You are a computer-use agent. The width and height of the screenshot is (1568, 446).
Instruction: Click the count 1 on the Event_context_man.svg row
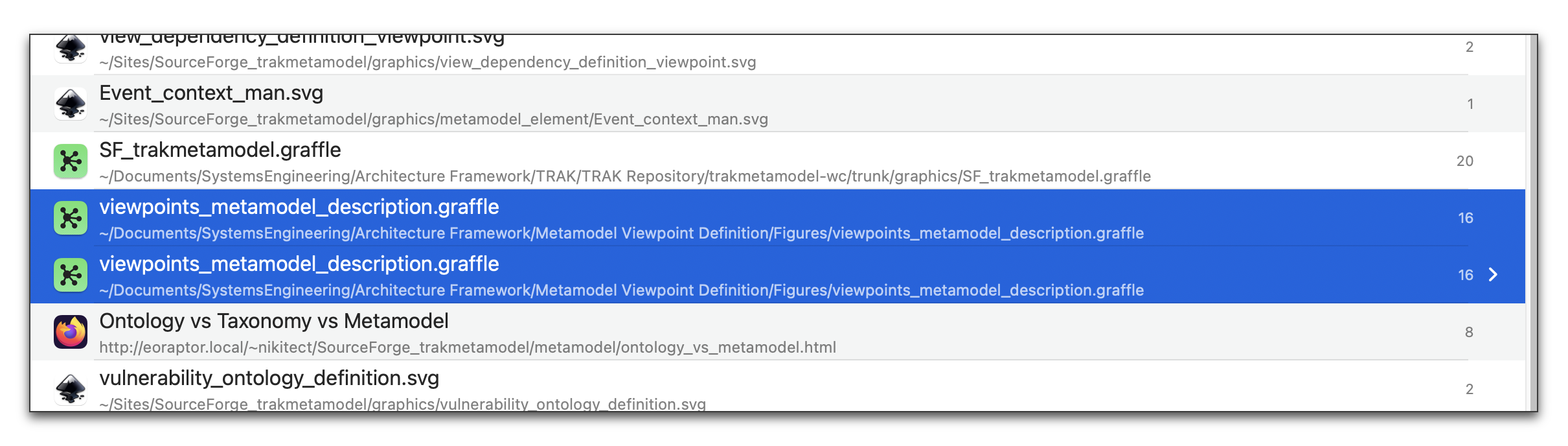(x=1470, y=104)
